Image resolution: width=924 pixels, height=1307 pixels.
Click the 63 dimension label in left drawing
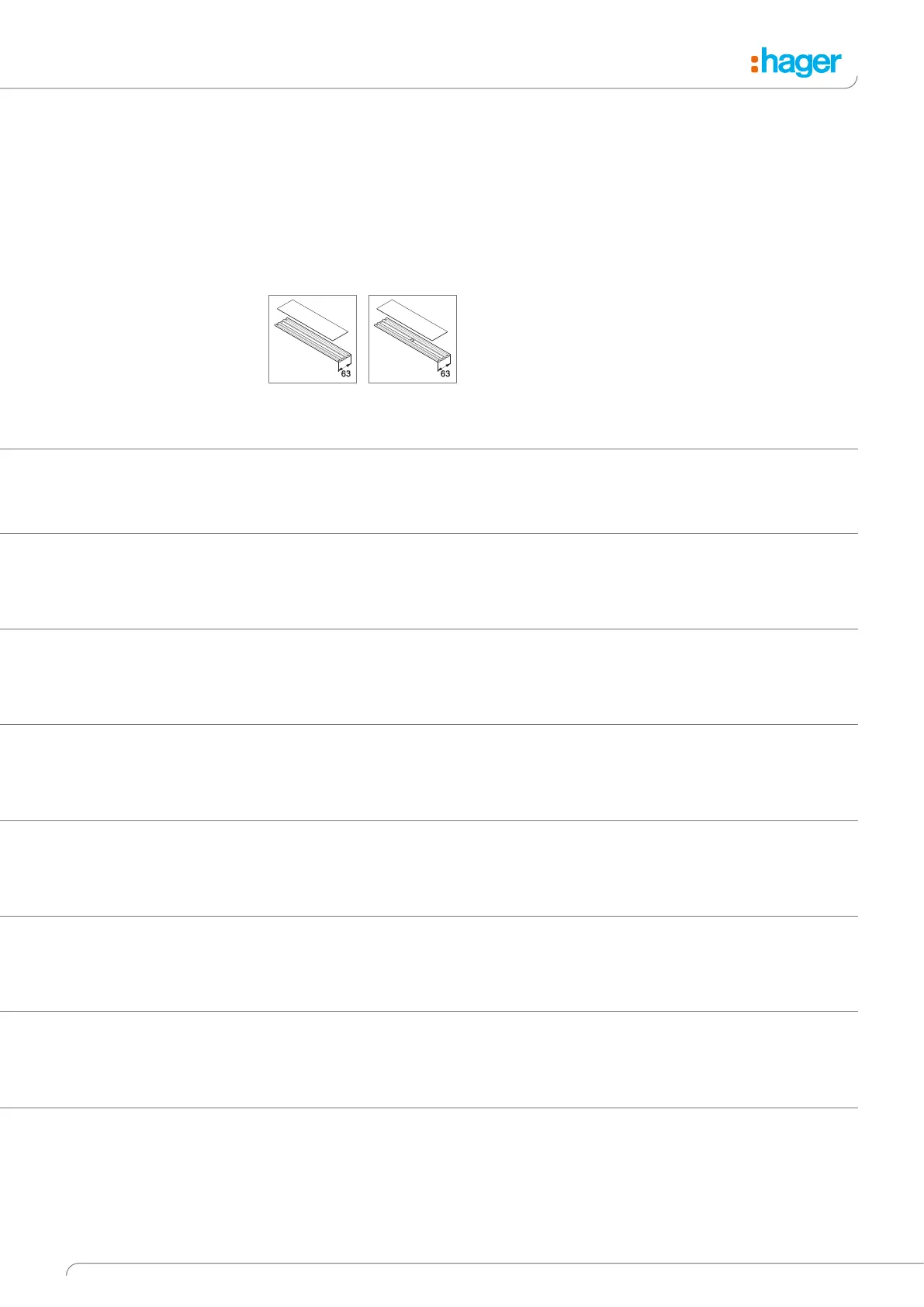(x=346, y=374)
